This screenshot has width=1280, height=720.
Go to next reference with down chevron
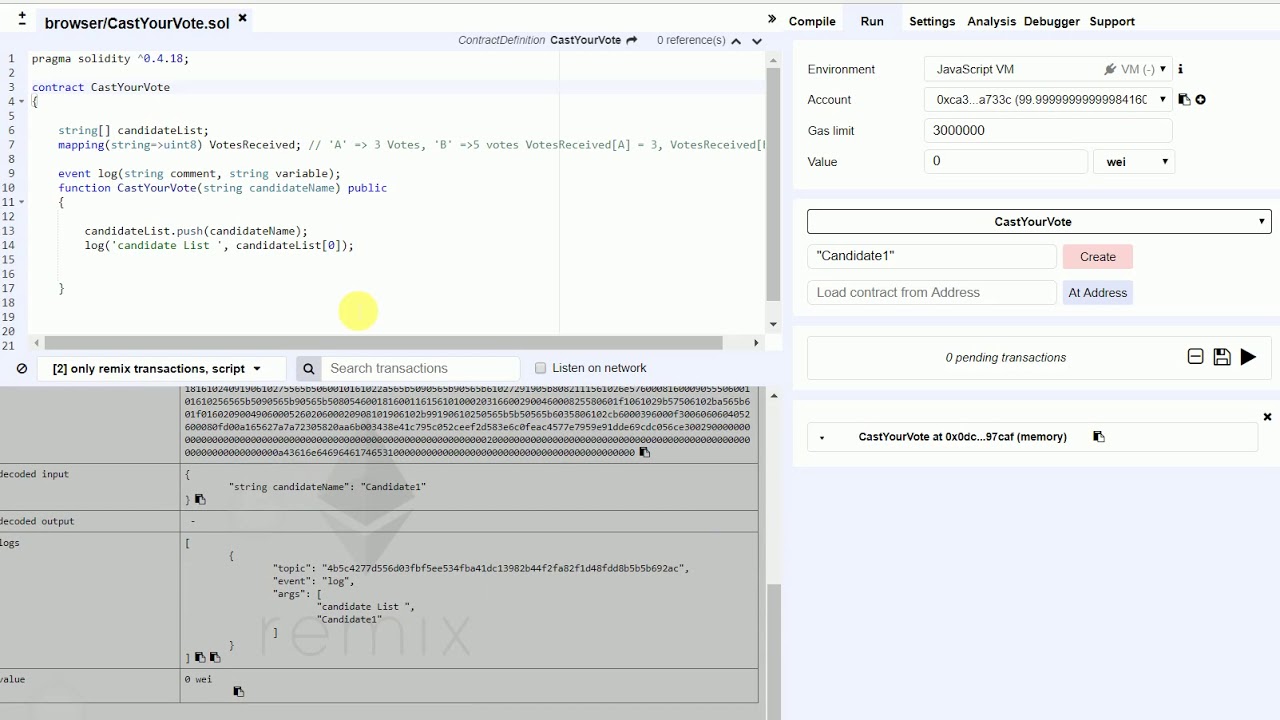click(757, 41)
